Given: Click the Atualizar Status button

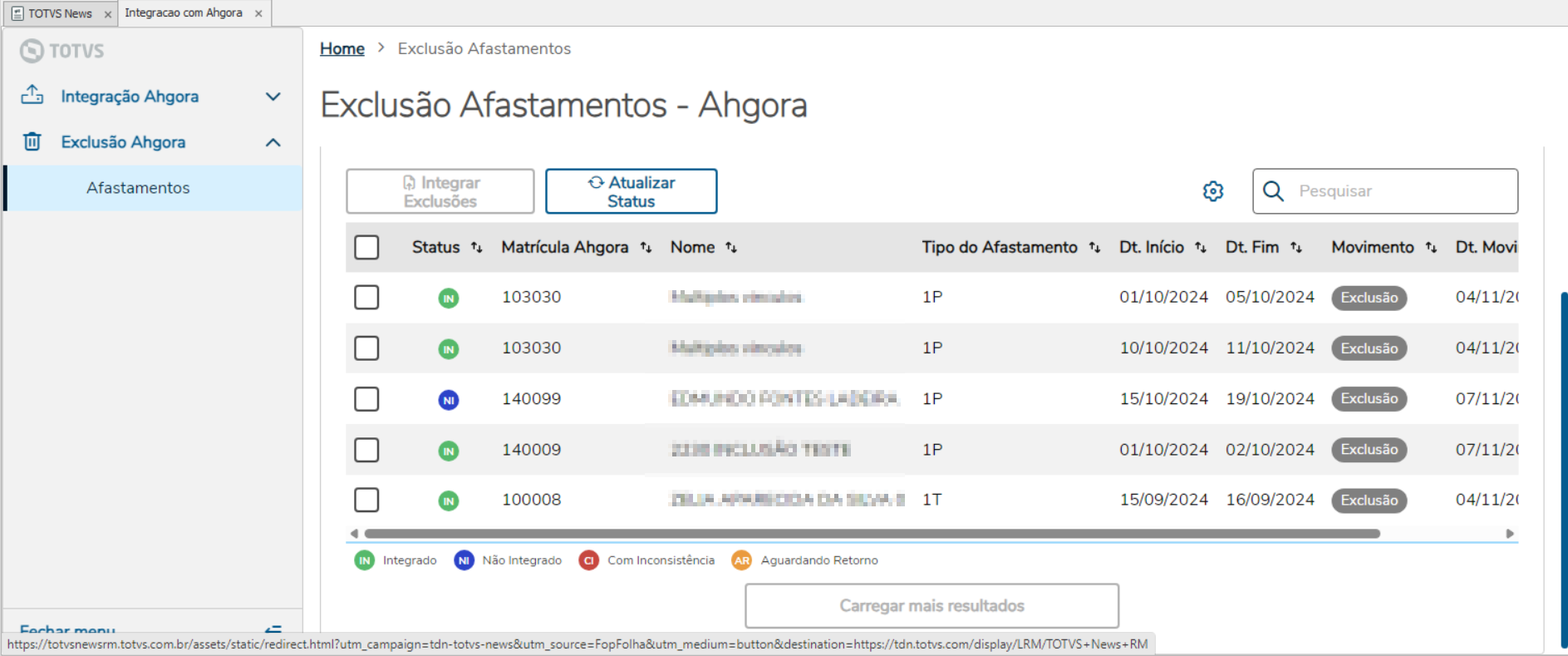Looking at the screenshot, I should point(632,191).
